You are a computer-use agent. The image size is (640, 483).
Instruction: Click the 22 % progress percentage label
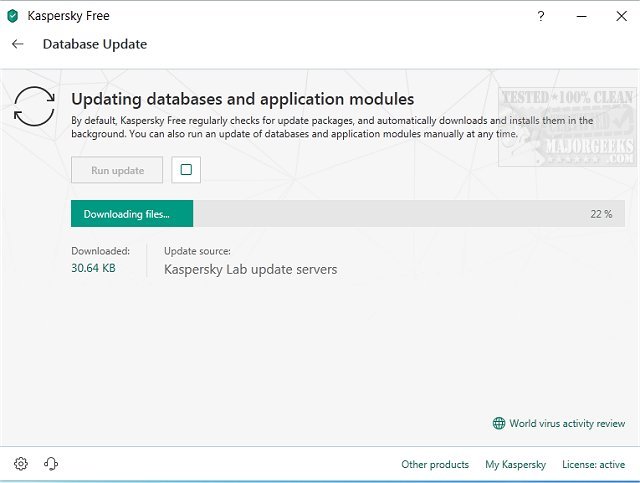pos(601,214)
